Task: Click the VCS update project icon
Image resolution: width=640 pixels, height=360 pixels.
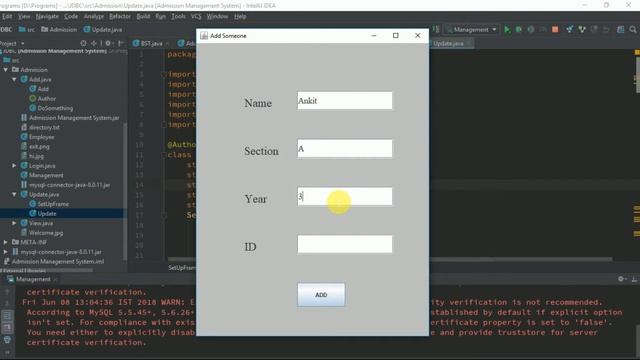Action: pos(569,29)
